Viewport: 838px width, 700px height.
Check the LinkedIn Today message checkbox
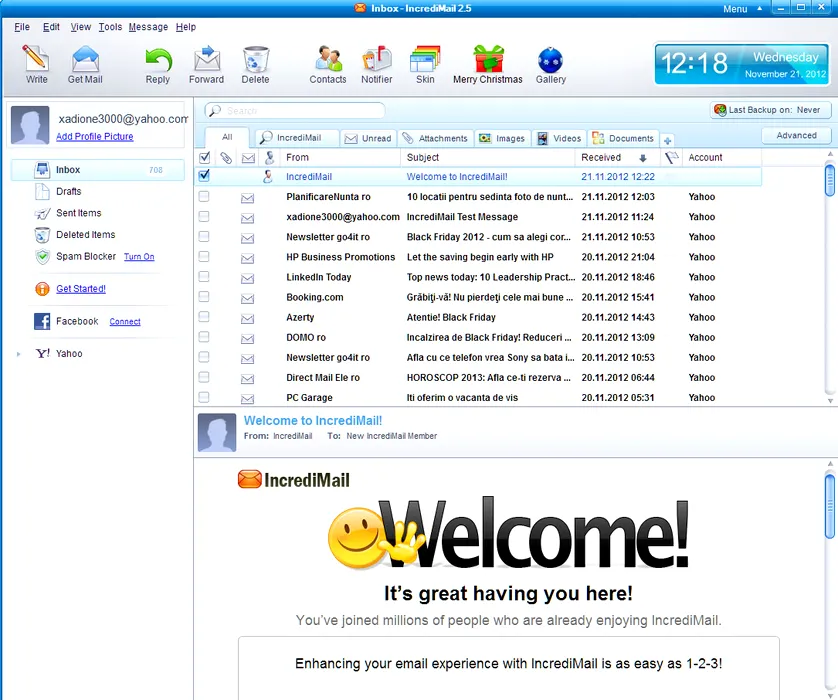[204, 276]
